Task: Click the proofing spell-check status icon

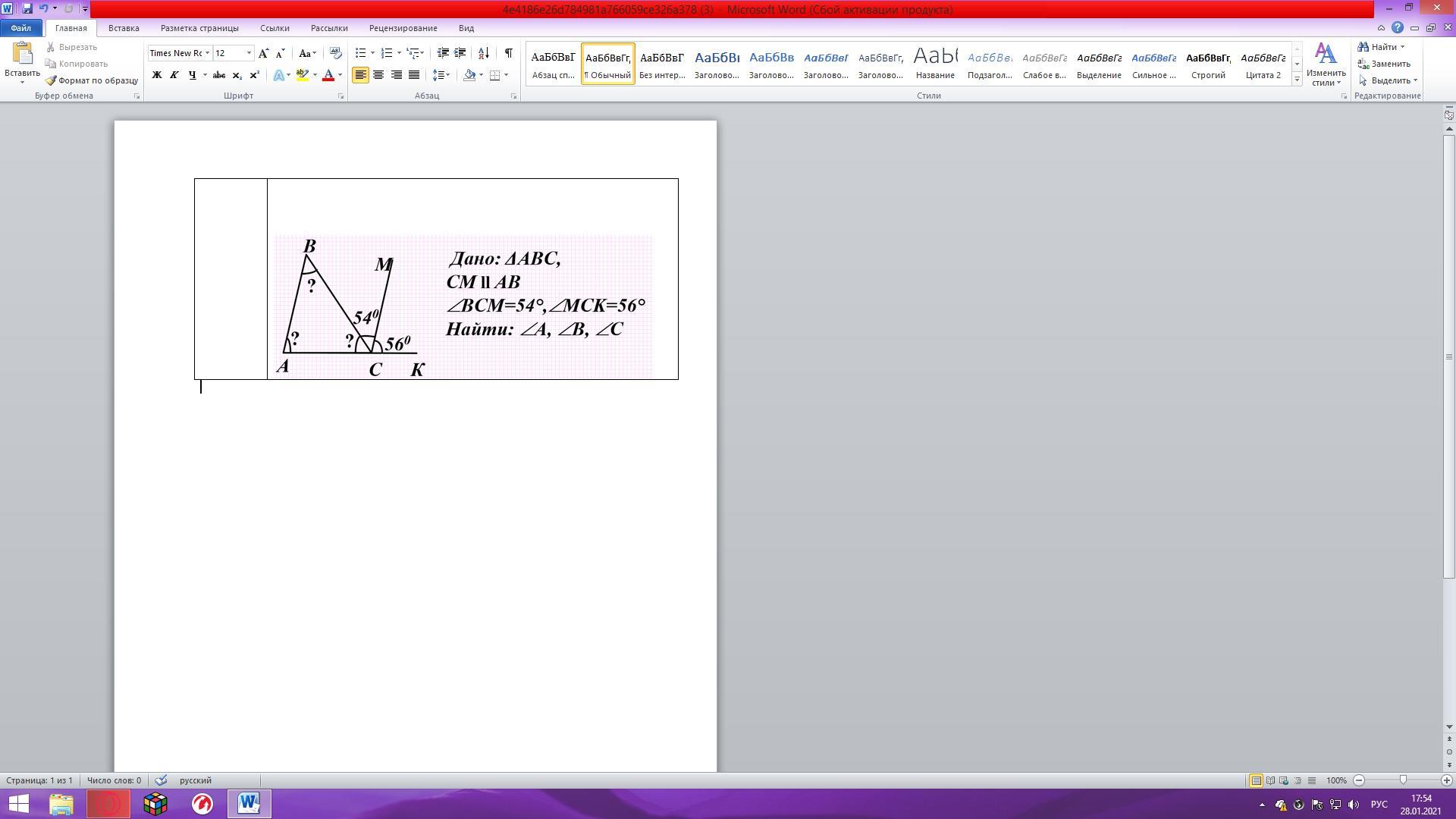Action: [161, 780]
